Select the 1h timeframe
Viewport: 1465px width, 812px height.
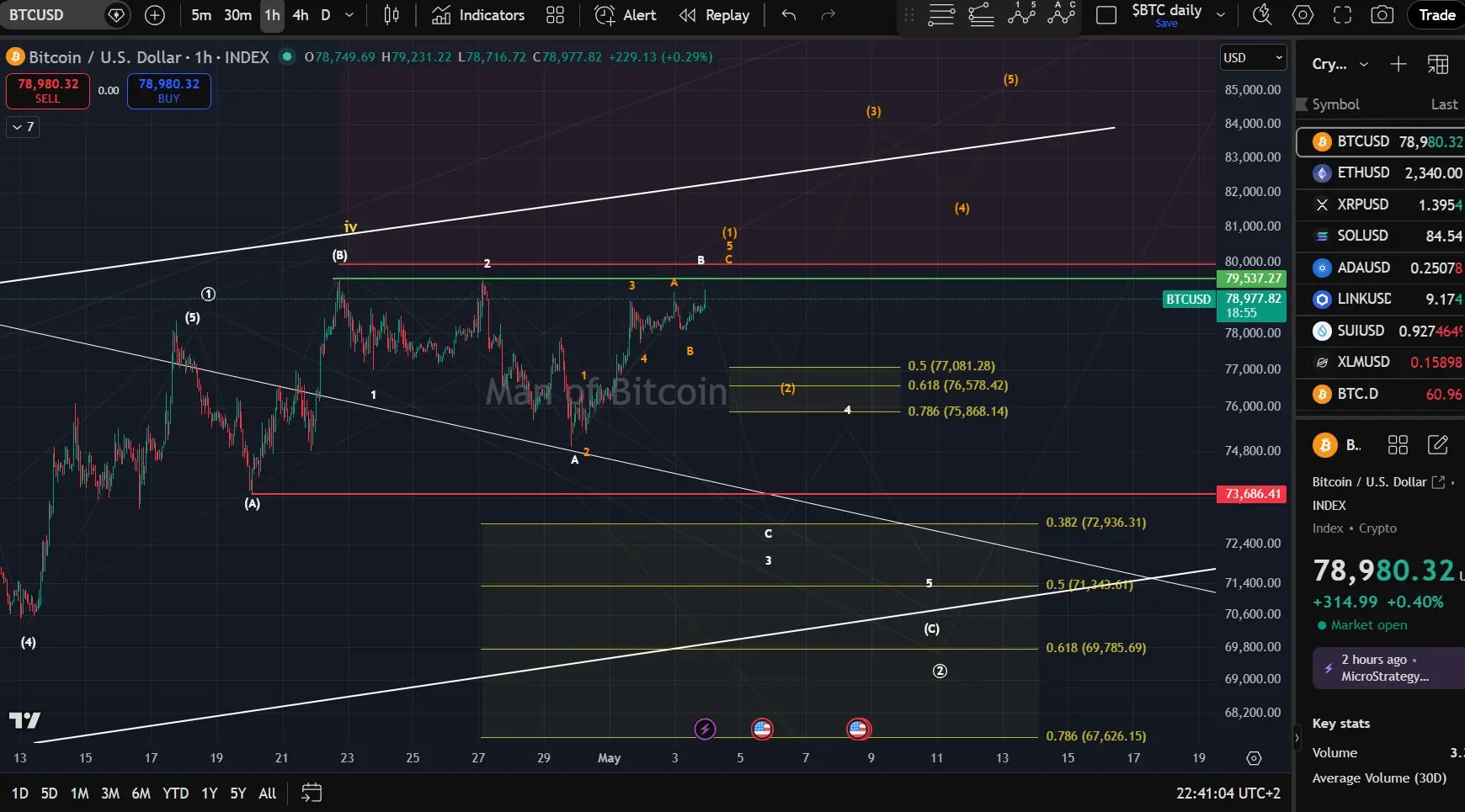coord(272,15)
